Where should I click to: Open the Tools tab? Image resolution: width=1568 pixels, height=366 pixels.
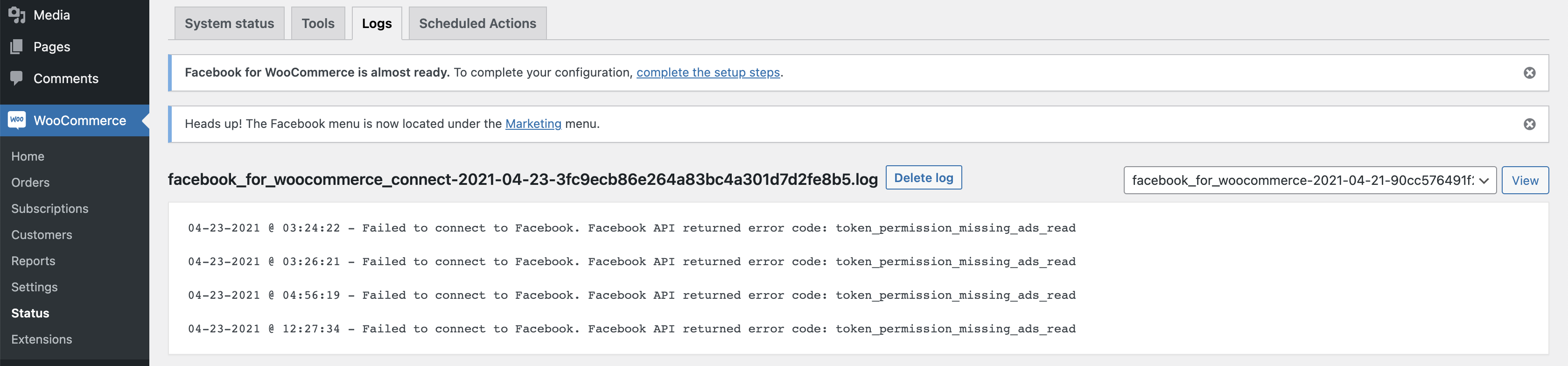click(318, 24)
